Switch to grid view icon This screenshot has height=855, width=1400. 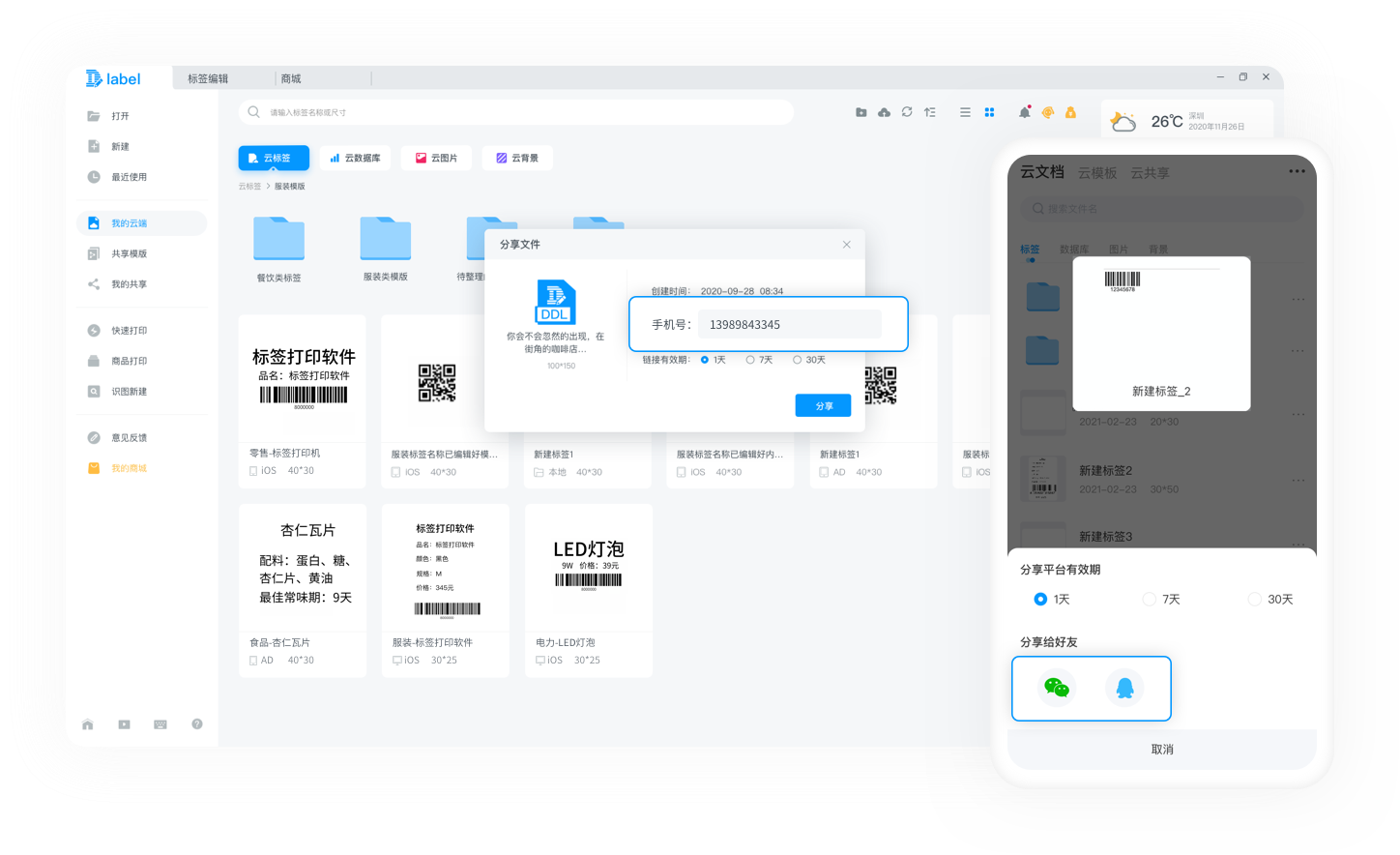[989, 112]
